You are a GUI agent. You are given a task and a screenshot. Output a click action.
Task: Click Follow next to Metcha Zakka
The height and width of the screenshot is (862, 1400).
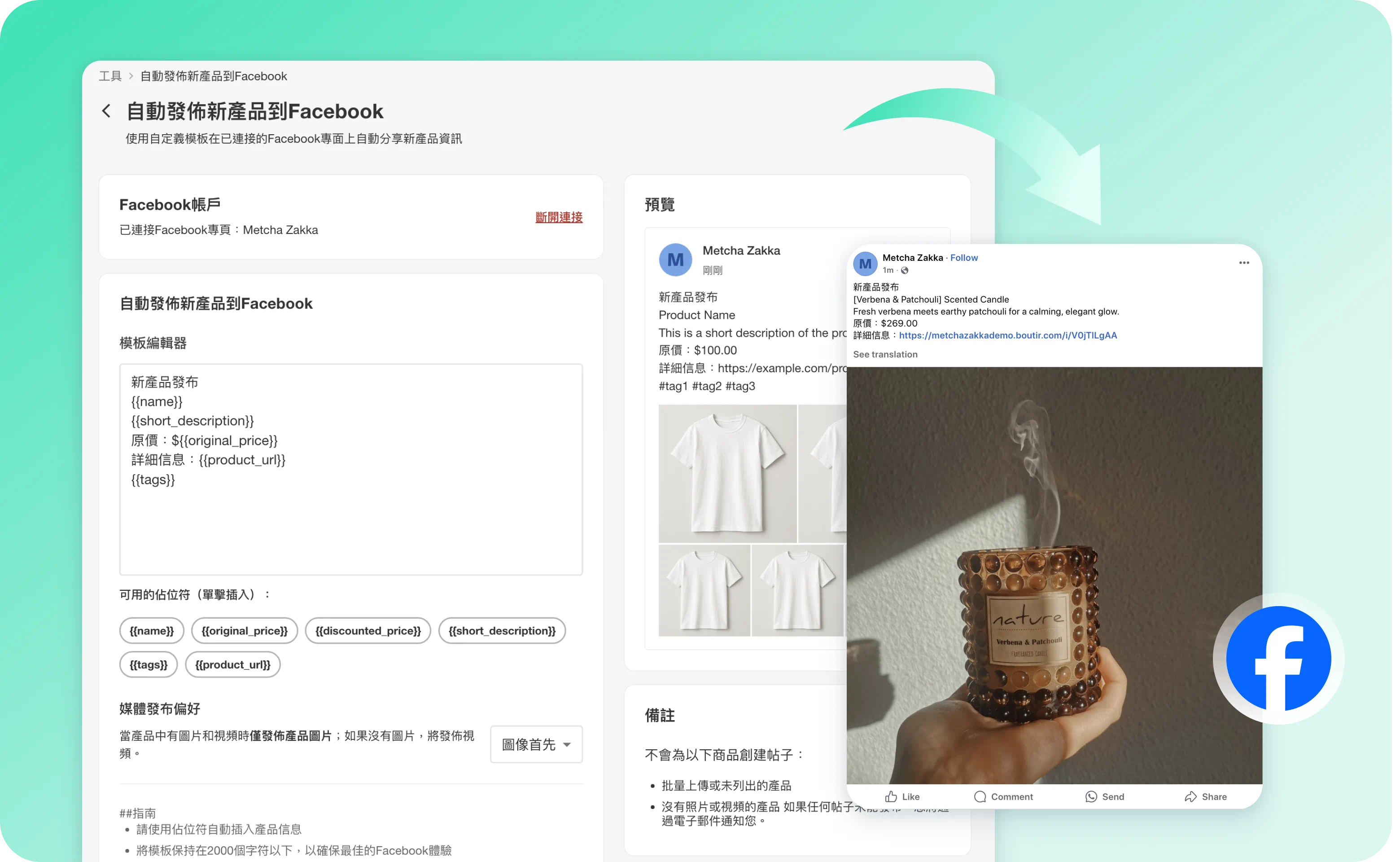pos(963,258)
